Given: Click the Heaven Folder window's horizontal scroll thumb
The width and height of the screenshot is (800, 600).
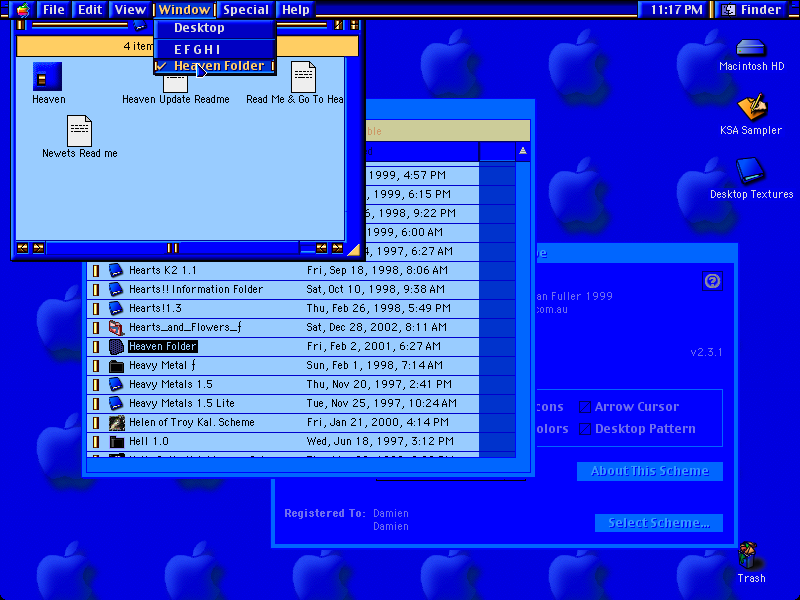Looking at the screenshot, I should coord(172,248).
